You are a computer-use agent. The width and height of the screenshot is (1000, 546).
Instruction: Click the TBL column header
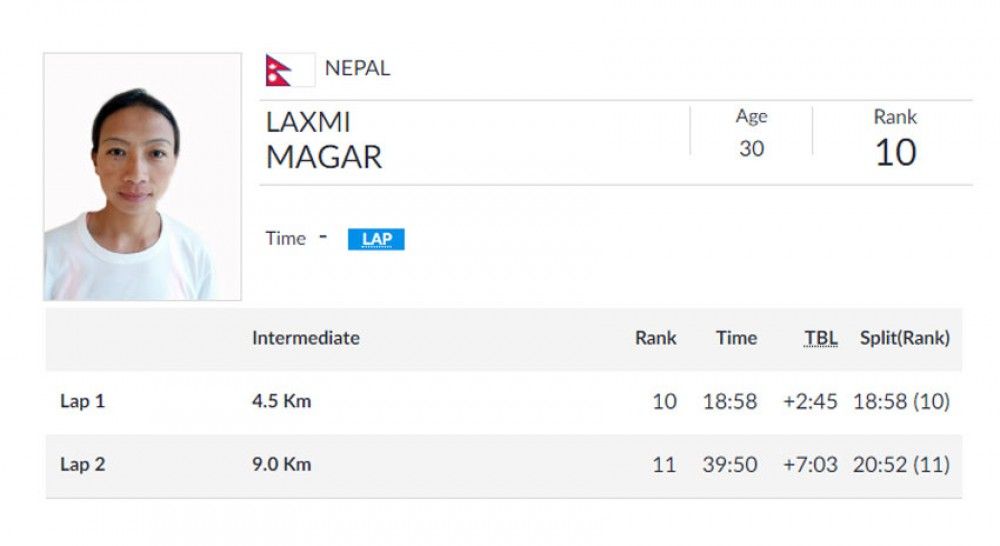click(x=821, y=338)
